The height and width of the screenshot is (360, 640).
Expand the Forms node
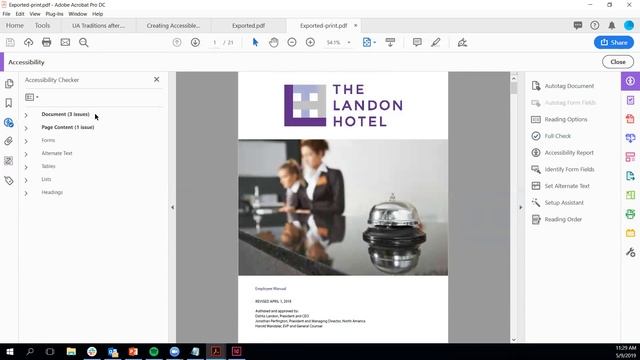click(26, 141)
